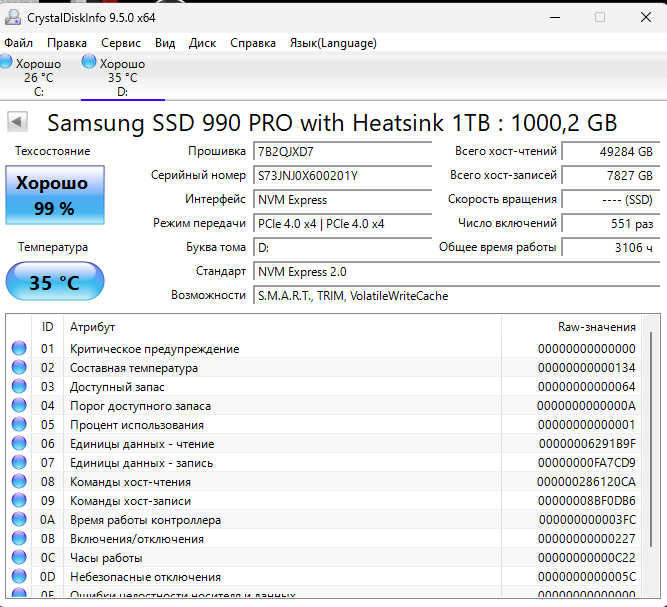Select drive D: status orb
667x607 pixels.
(x=89, y=63)
